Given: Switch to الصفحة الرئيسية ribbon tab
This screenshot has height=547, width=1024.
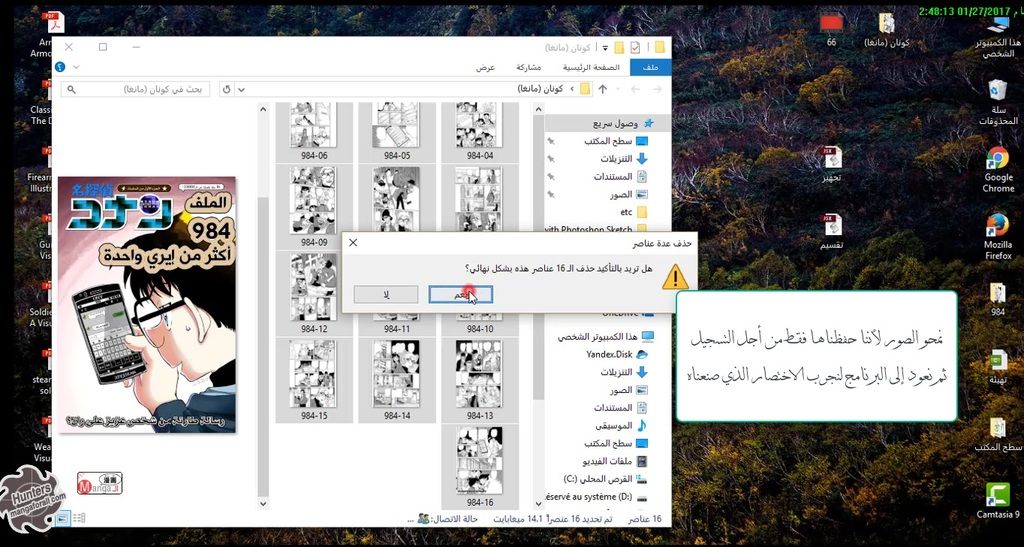Looking at the screenshot, I should click(592, 67).
